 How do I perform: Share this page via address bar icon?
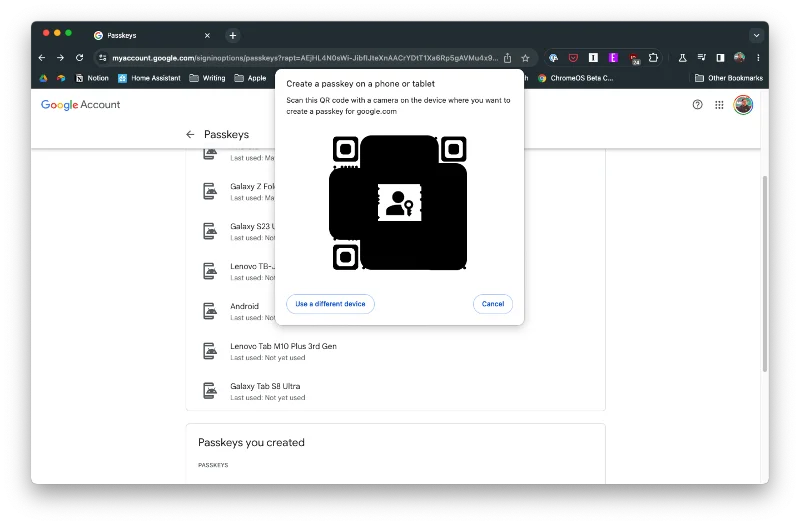coord(507,58)
